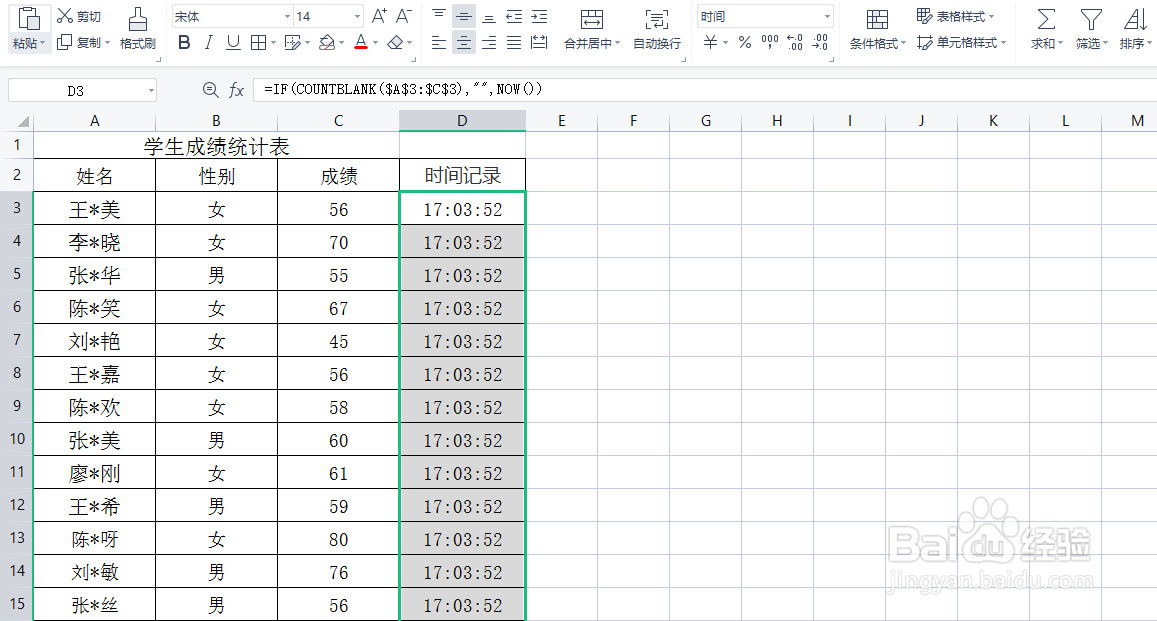Viewport: 1157px width, 621px height.
Task: Click the zoom magnifier beside formula bar
Action: tap(210, 90)
